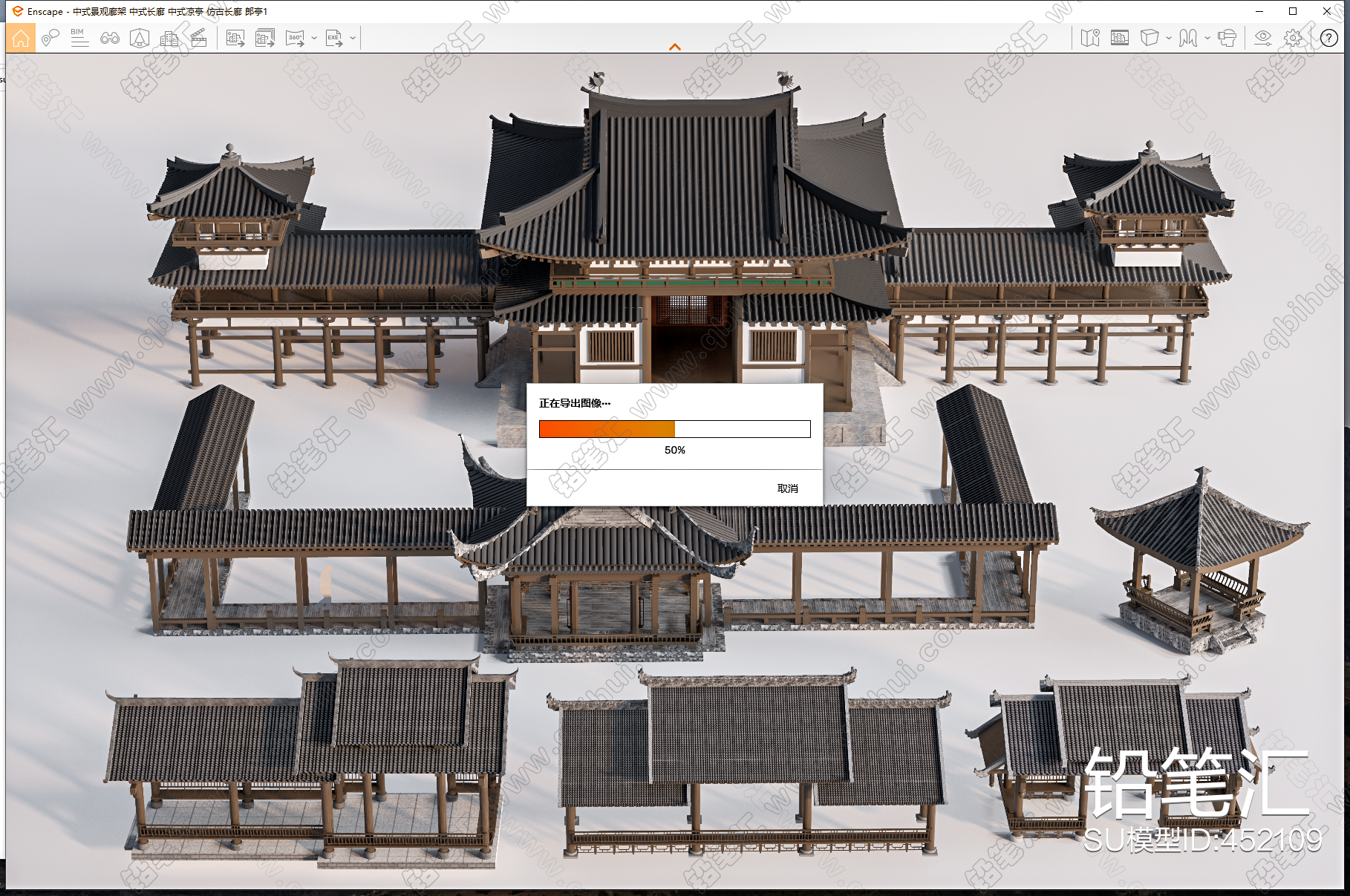Click the navigation mode icon

[x=1188, y=38]
